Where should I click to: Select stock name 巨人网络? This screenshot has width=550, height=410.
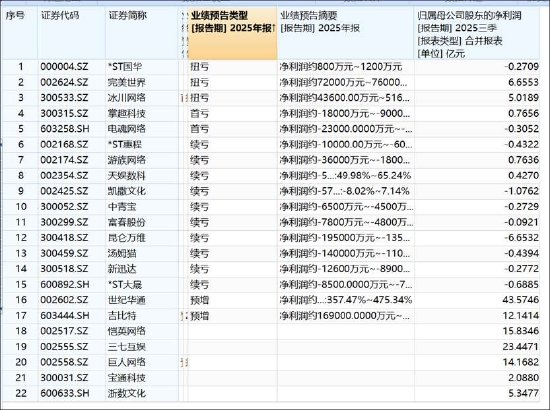(127, 362)
